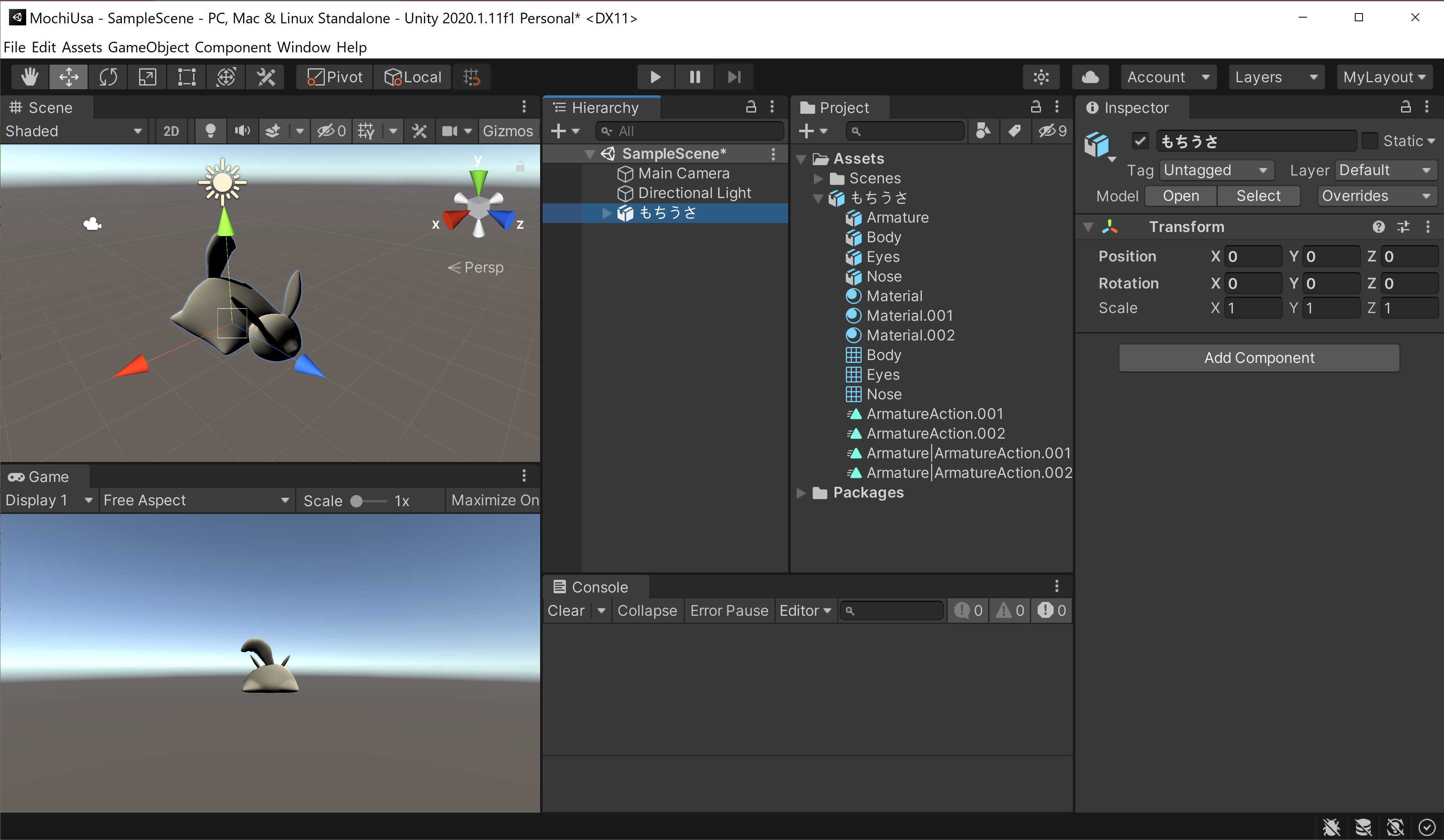Toggle scene effects skybox icon
Image resolution: width=1444 pixels, height=840 pixels.
(273, 131)
